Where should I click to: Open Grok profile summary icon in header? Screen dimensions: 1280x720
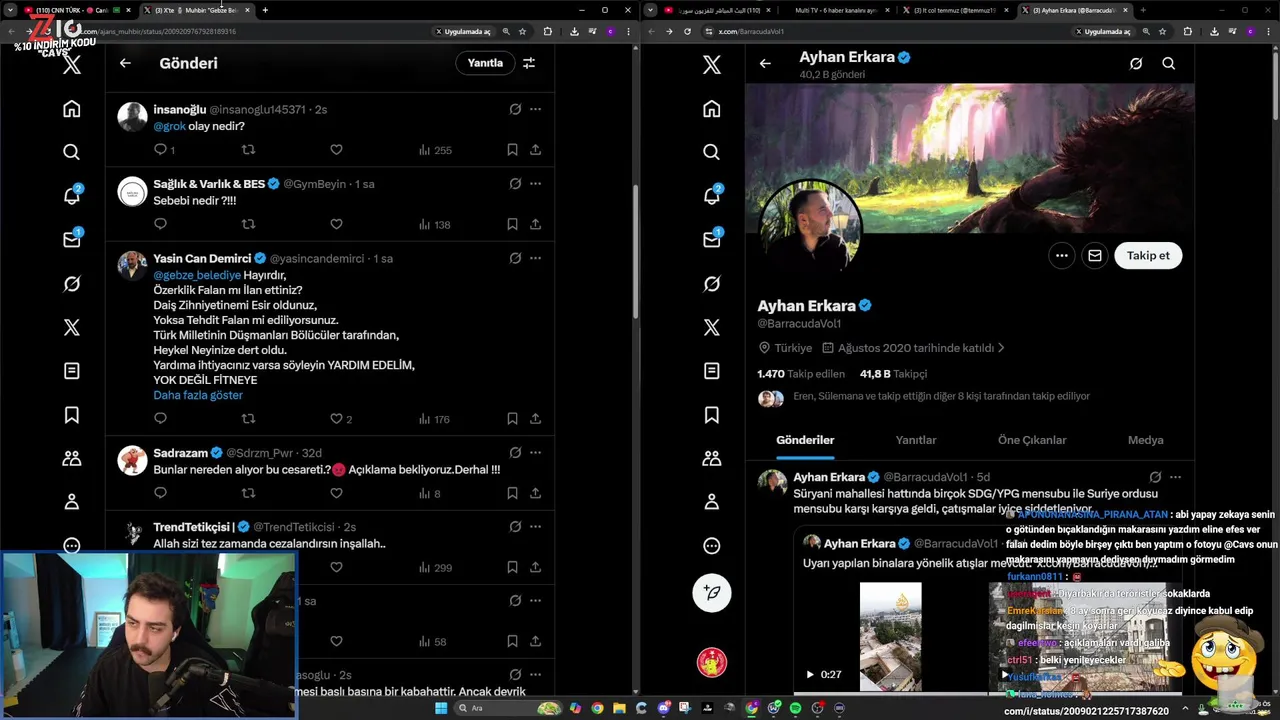click(1136, 63)
